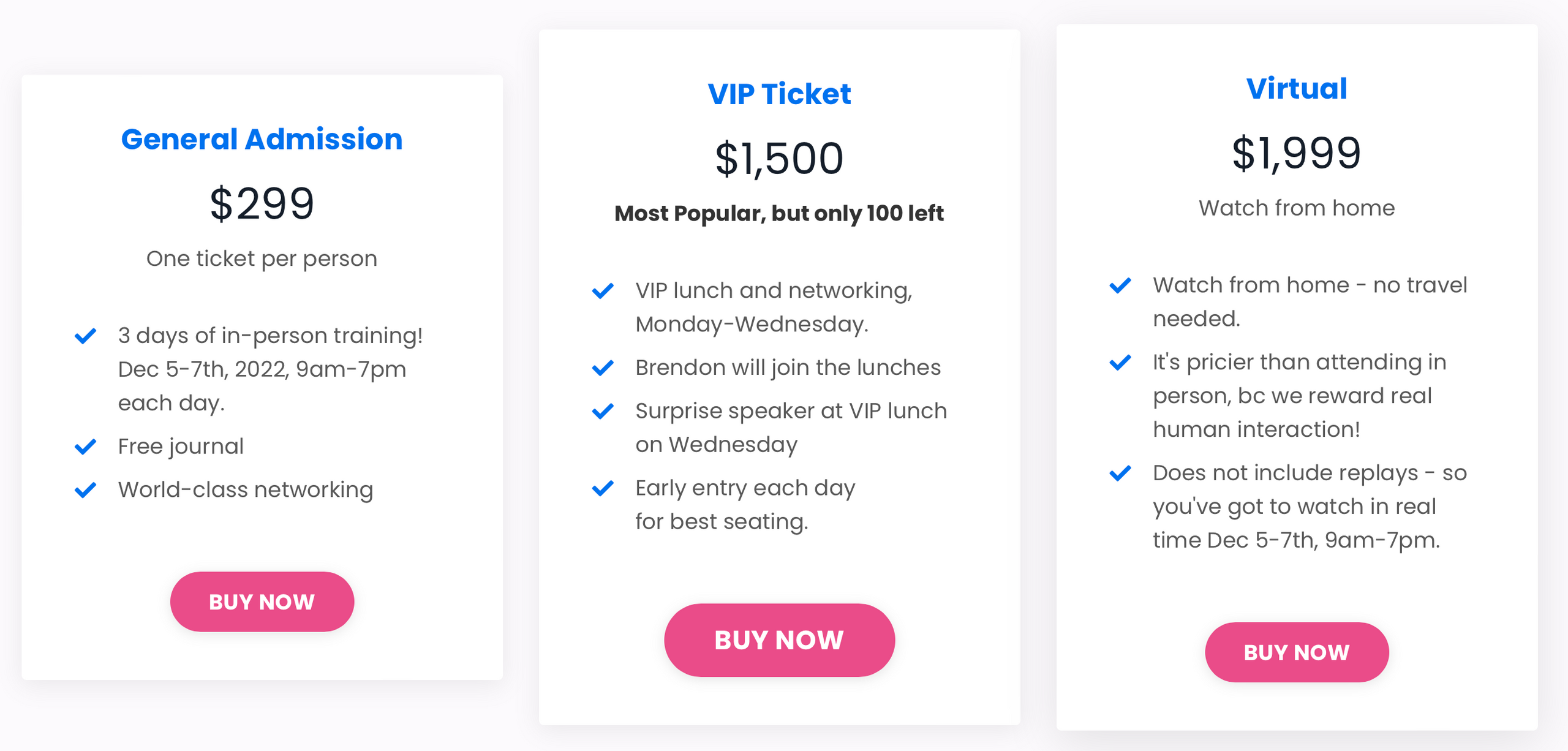Tap the checkmark beside Surprise speaker item
This screenshot has height=751, width=1568.
(x=603, y=411)
